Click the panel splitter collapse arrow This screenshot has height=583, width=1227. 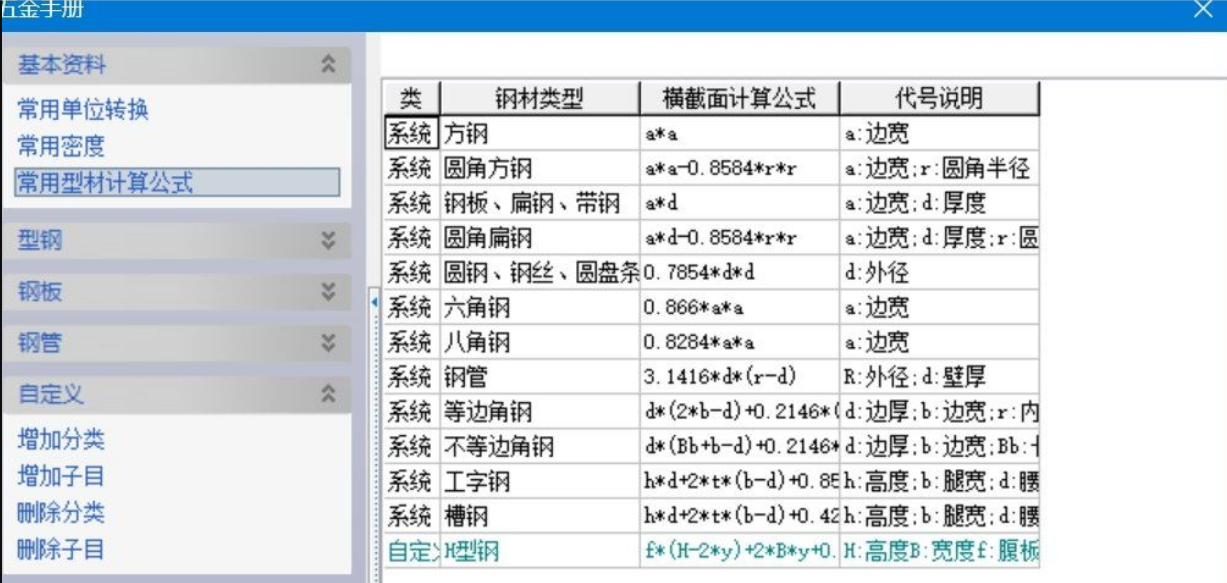[x=374, y=301]
